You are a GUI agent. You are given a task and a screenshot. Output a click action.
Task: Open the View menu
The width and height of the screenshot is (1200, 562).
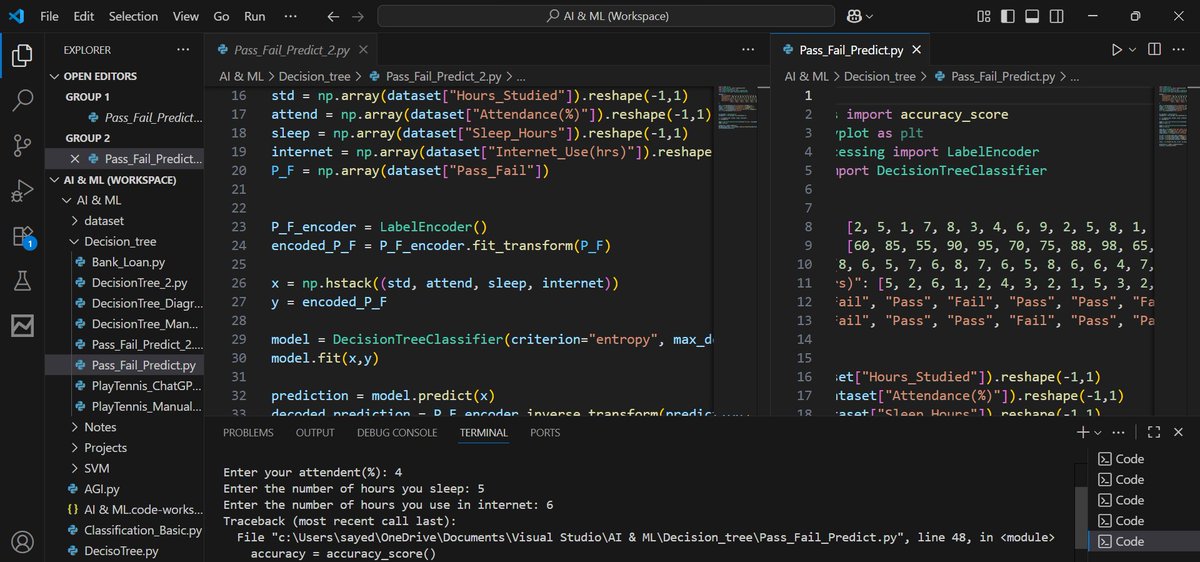pos(185,16)
